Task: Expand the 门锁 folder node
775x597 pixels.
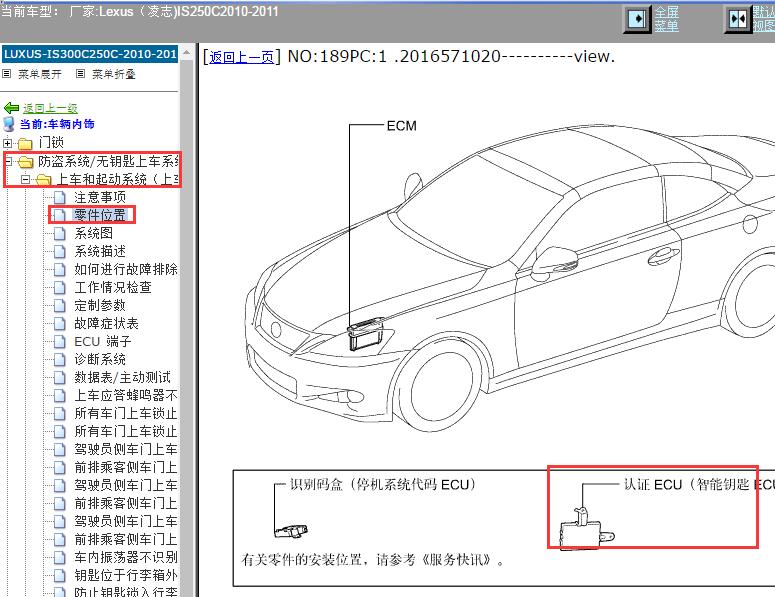Action: pos(7,143)
